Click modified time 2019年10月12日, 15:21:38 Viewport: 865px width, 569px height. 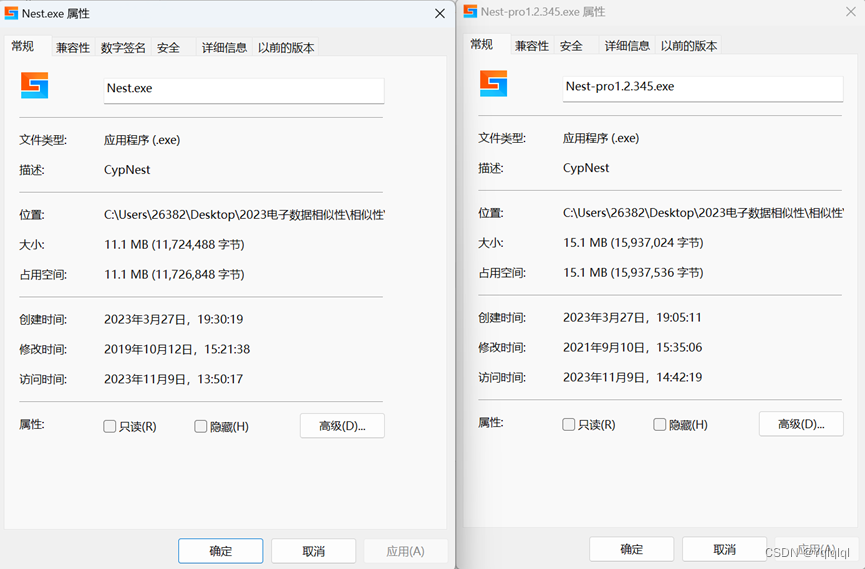(x=177, y=349)
